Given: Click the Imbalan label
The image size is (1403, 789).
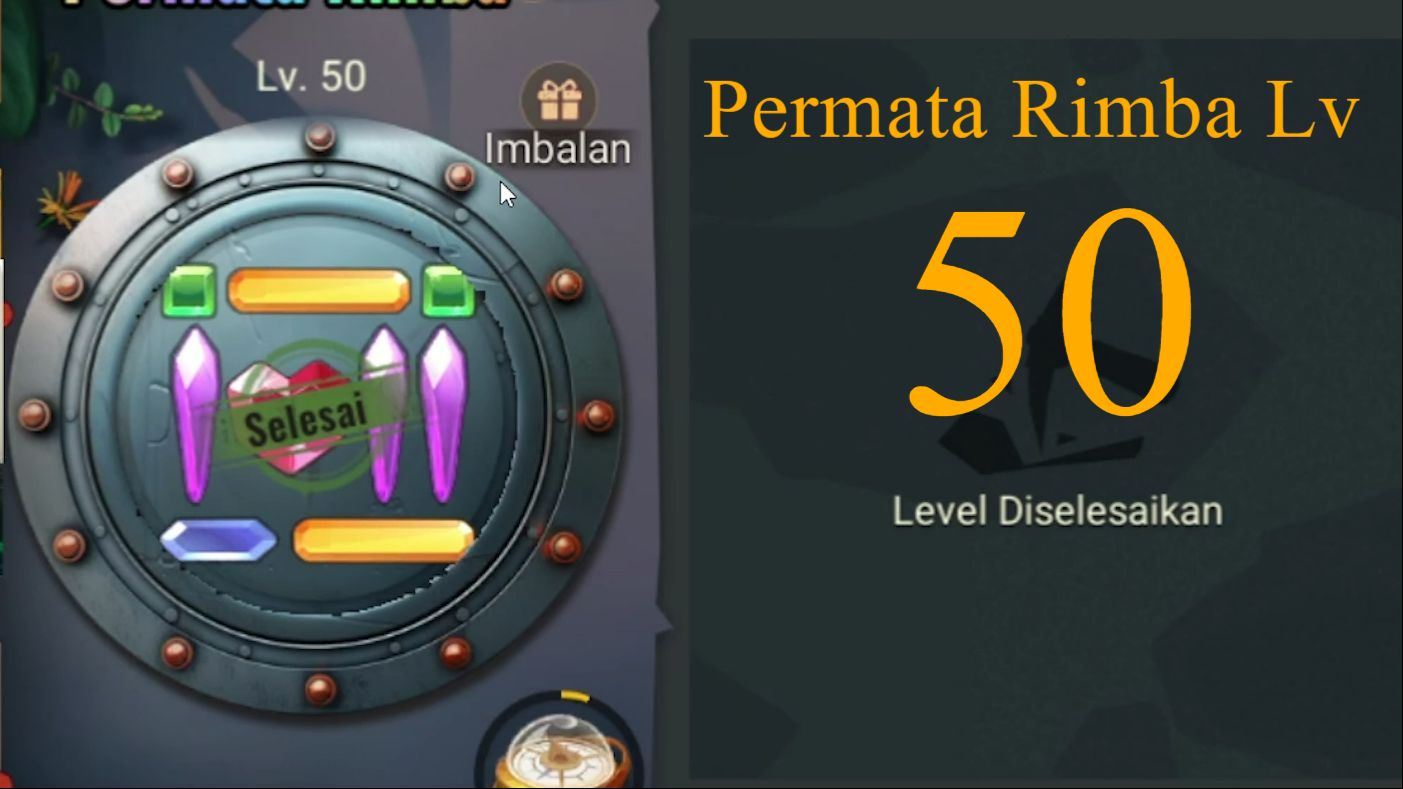Looking at the screenshot, I should pos(558,149).
